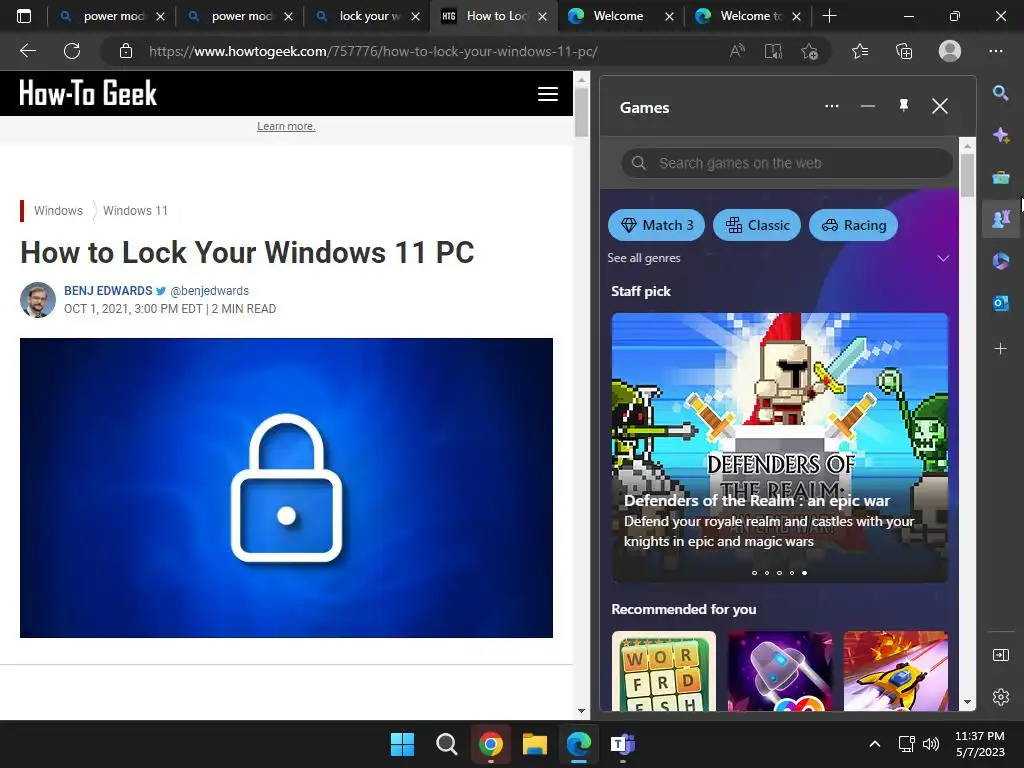Open Games panel more options
The height and width of the screenshot is (768, 1024).
pyautogui.click(x=831, y=106)
